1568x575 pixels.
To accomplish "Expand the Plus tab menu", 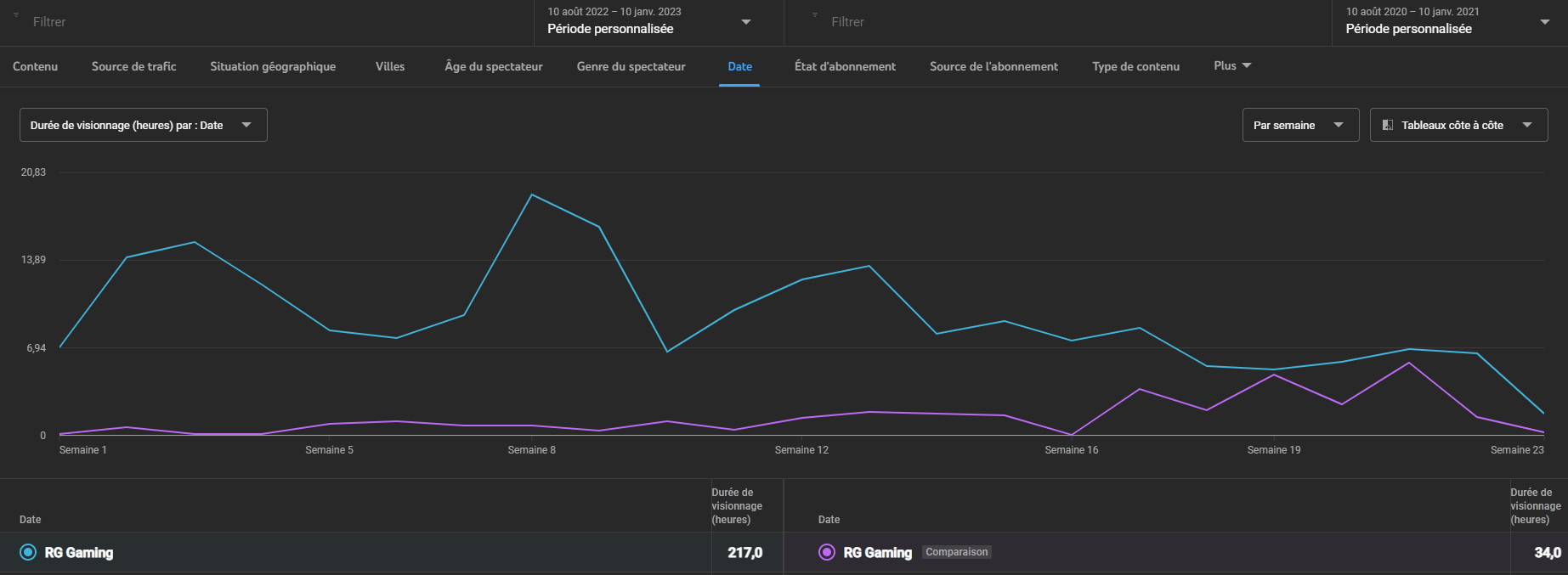I will click(1232, 65).
